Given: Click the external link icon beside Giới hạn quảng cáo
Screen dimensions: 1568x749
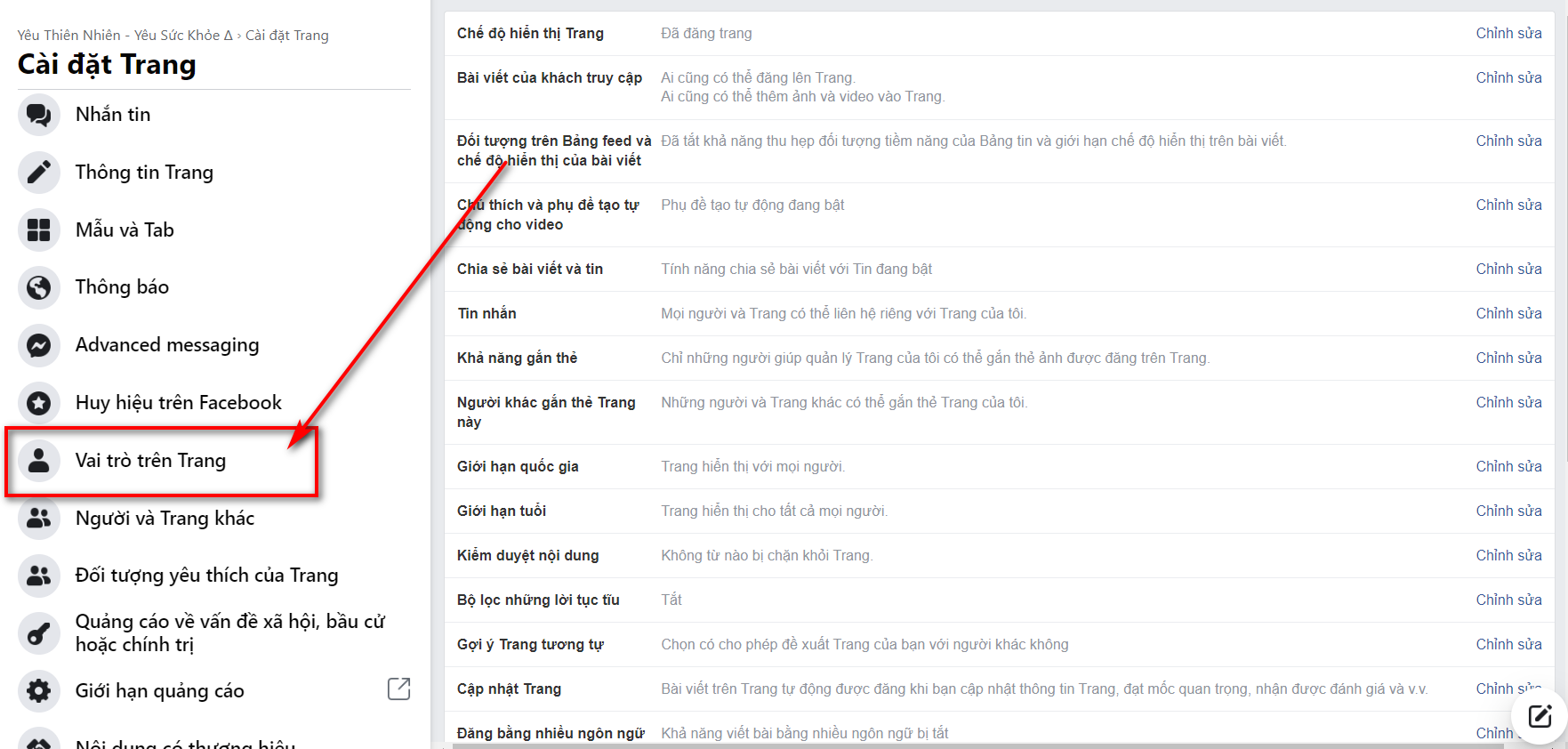Looking at the screenshot, I should coord(399,689).
